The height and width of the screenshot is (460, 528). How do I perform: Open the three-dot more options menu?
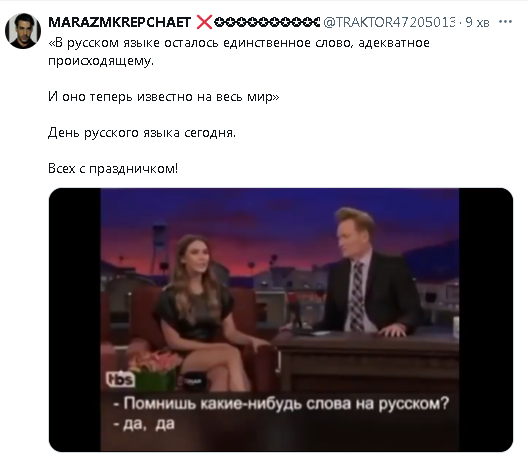tap(505, 22)
